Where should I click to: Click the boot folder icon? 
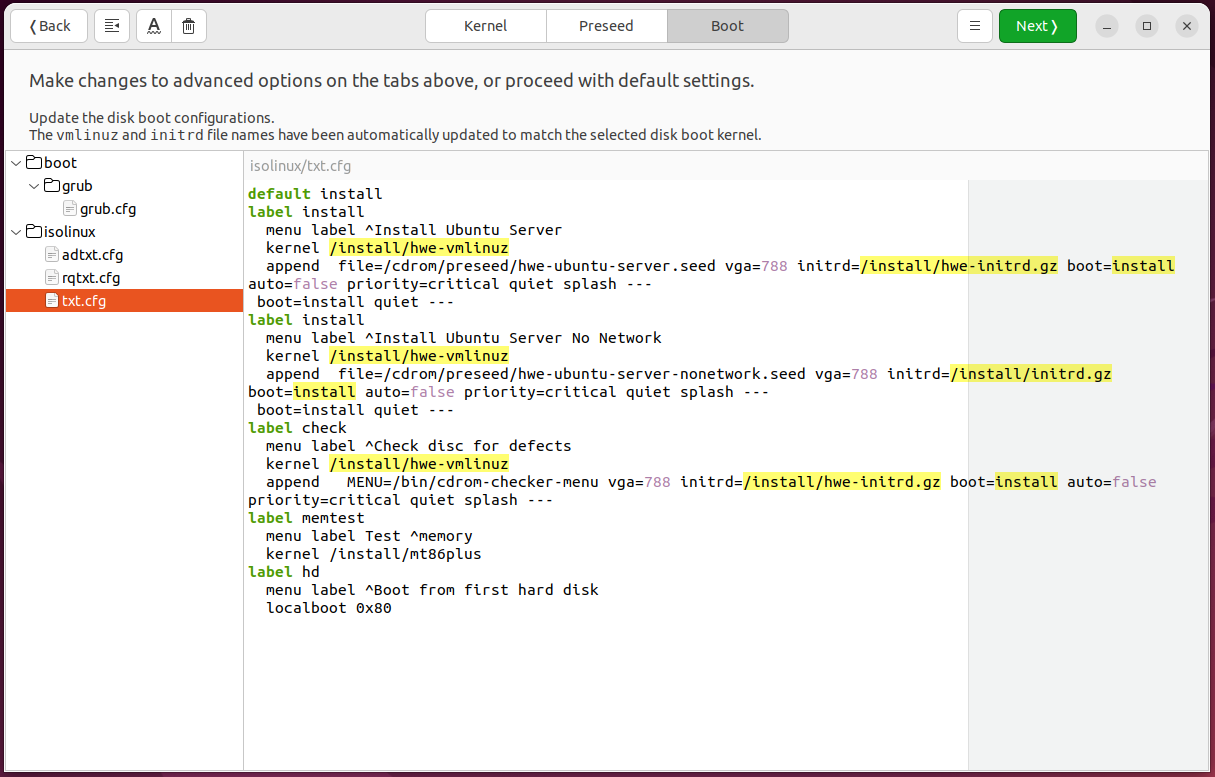click(33, 162)
